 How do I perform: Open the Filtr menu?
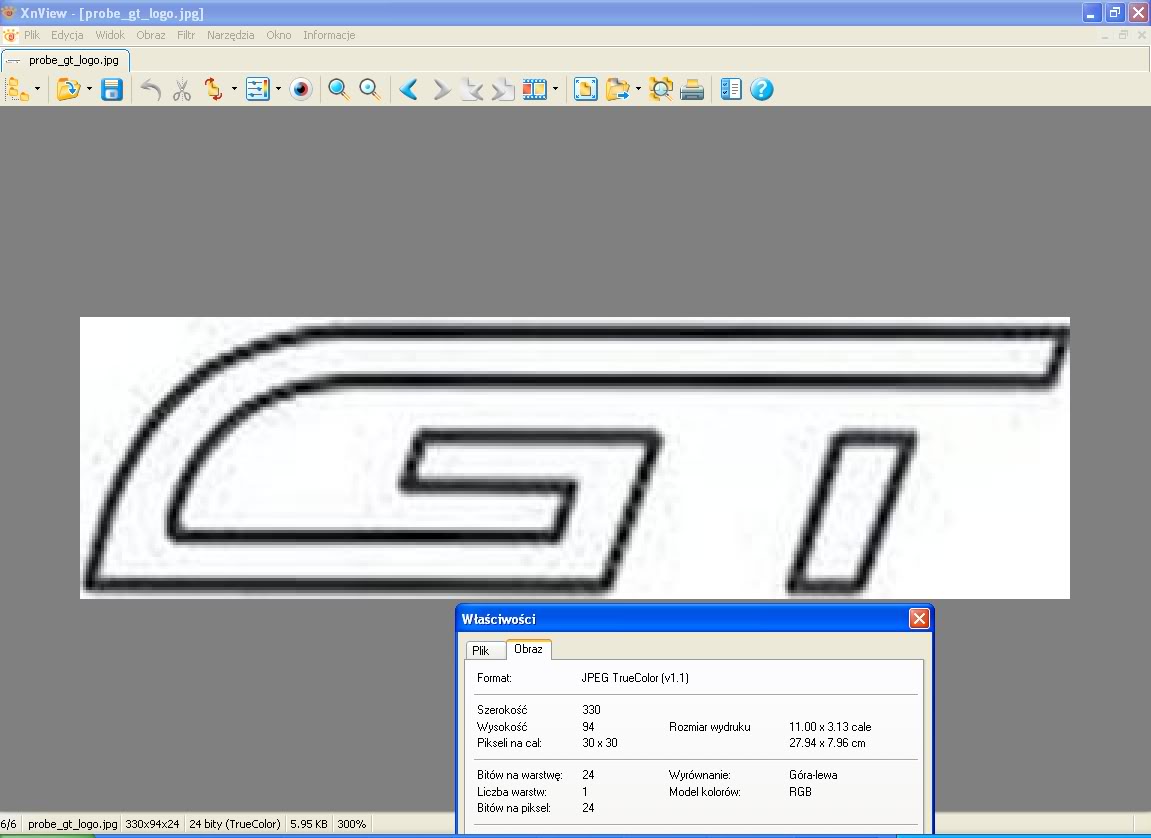186,35
